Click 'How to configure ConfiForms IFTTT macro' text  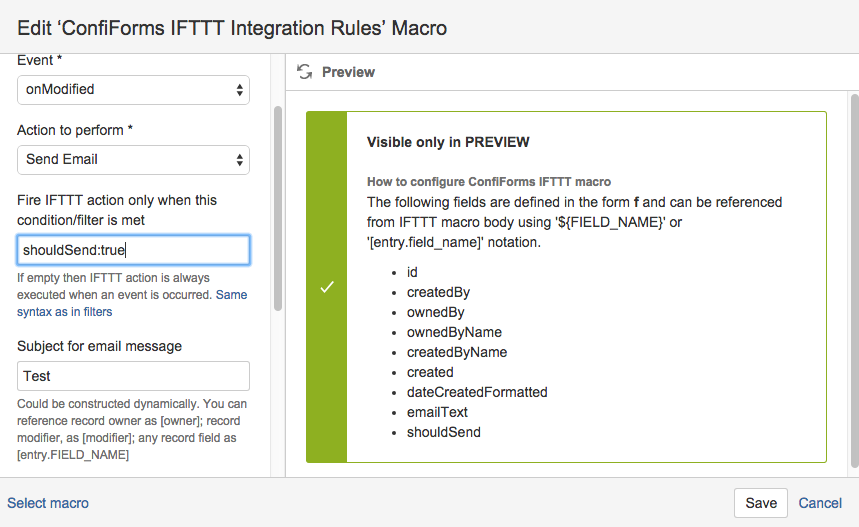click(x=489, y=182)
